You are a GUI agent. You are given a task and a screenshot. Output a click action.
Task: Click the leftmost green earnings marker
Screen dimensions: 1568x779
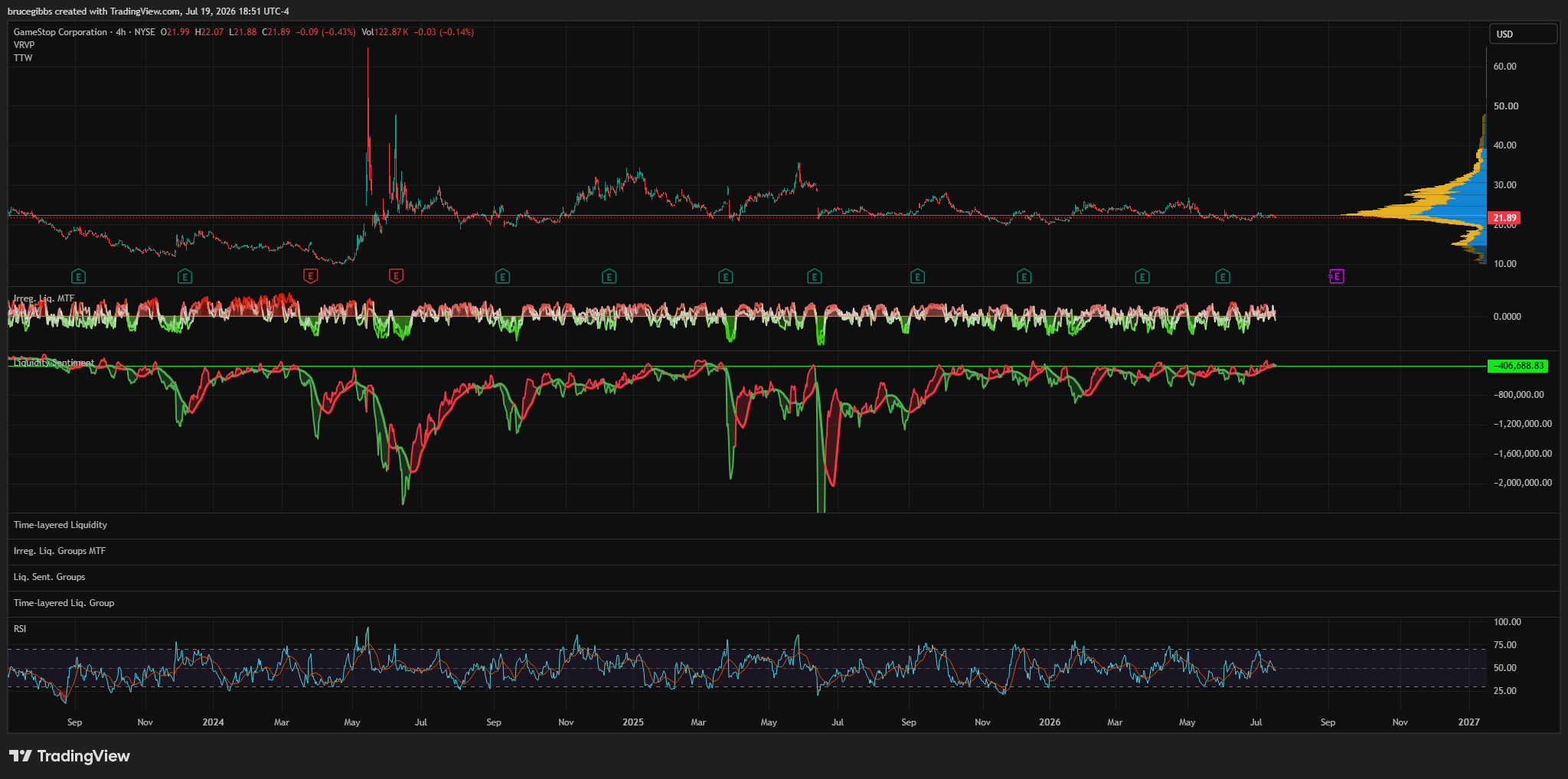[78, 276]
